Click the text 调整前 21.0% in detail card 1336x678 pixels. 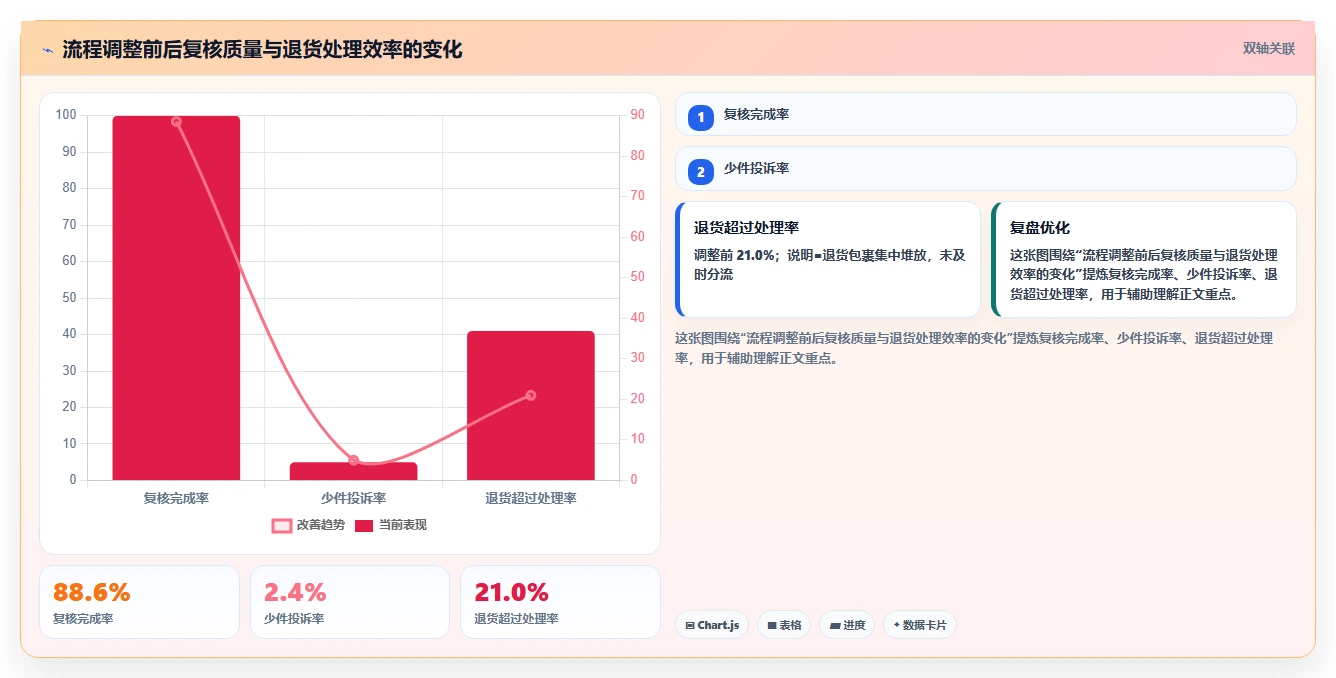click(734, 255)
